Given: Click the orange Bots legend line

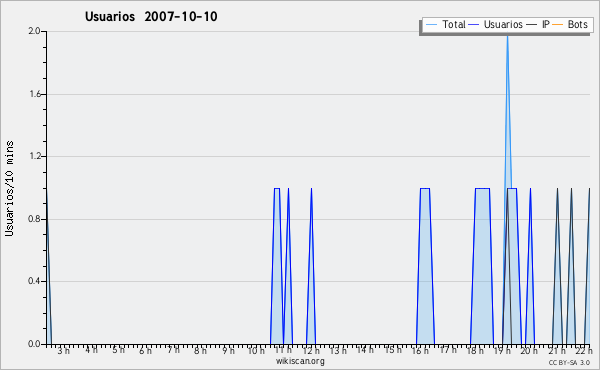Looking at the screenshot, I should pyautogui.click(x=558, y=25).
